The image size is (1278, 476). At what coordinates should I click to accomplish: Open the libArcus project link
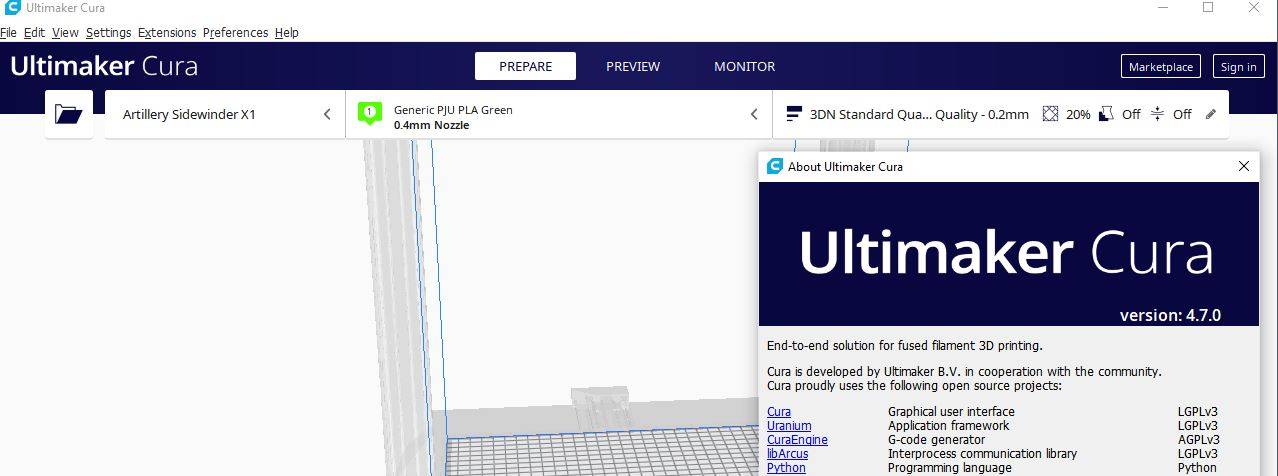tap(787, 453)
